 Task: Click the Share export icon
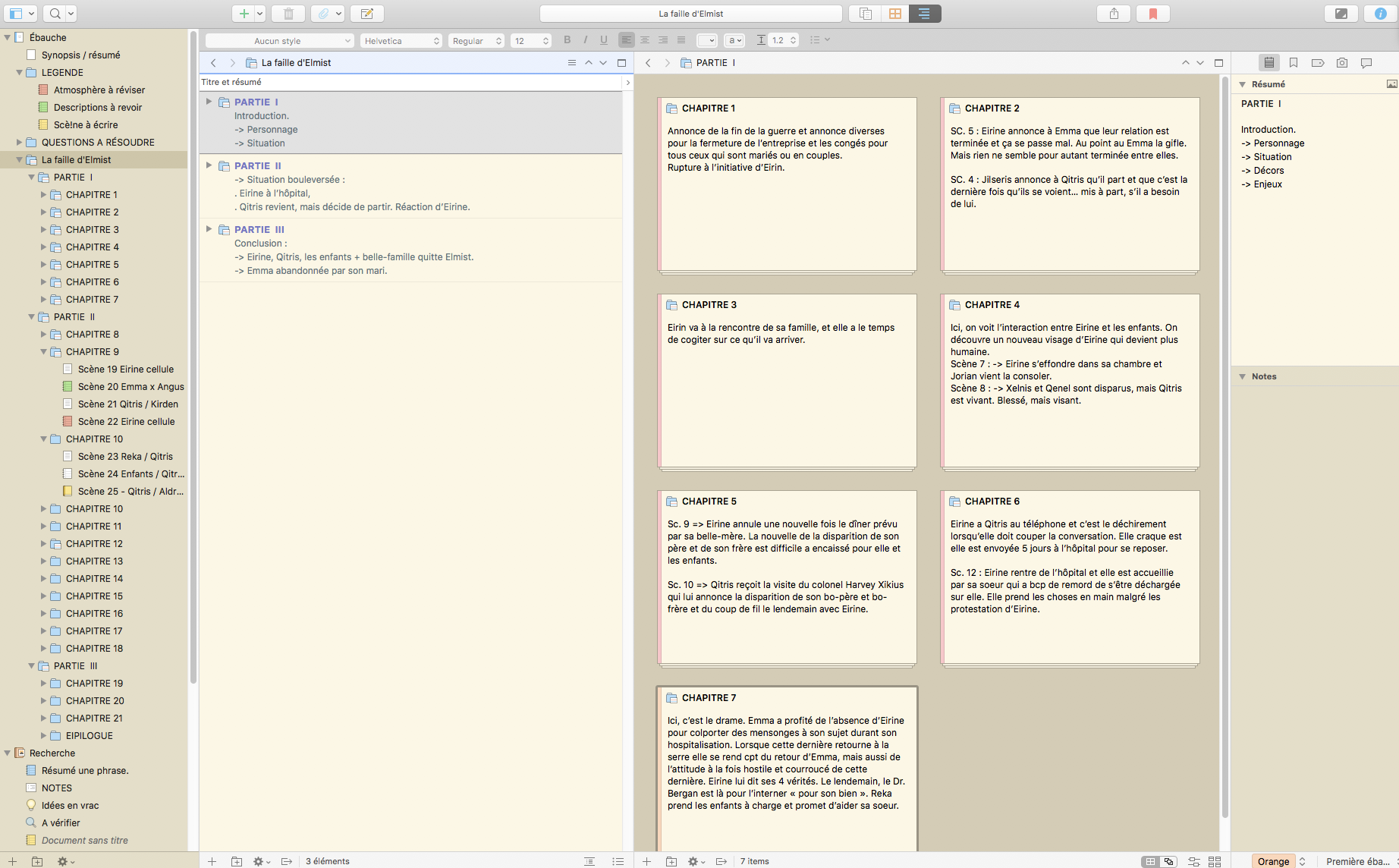tap(1114, 14)
